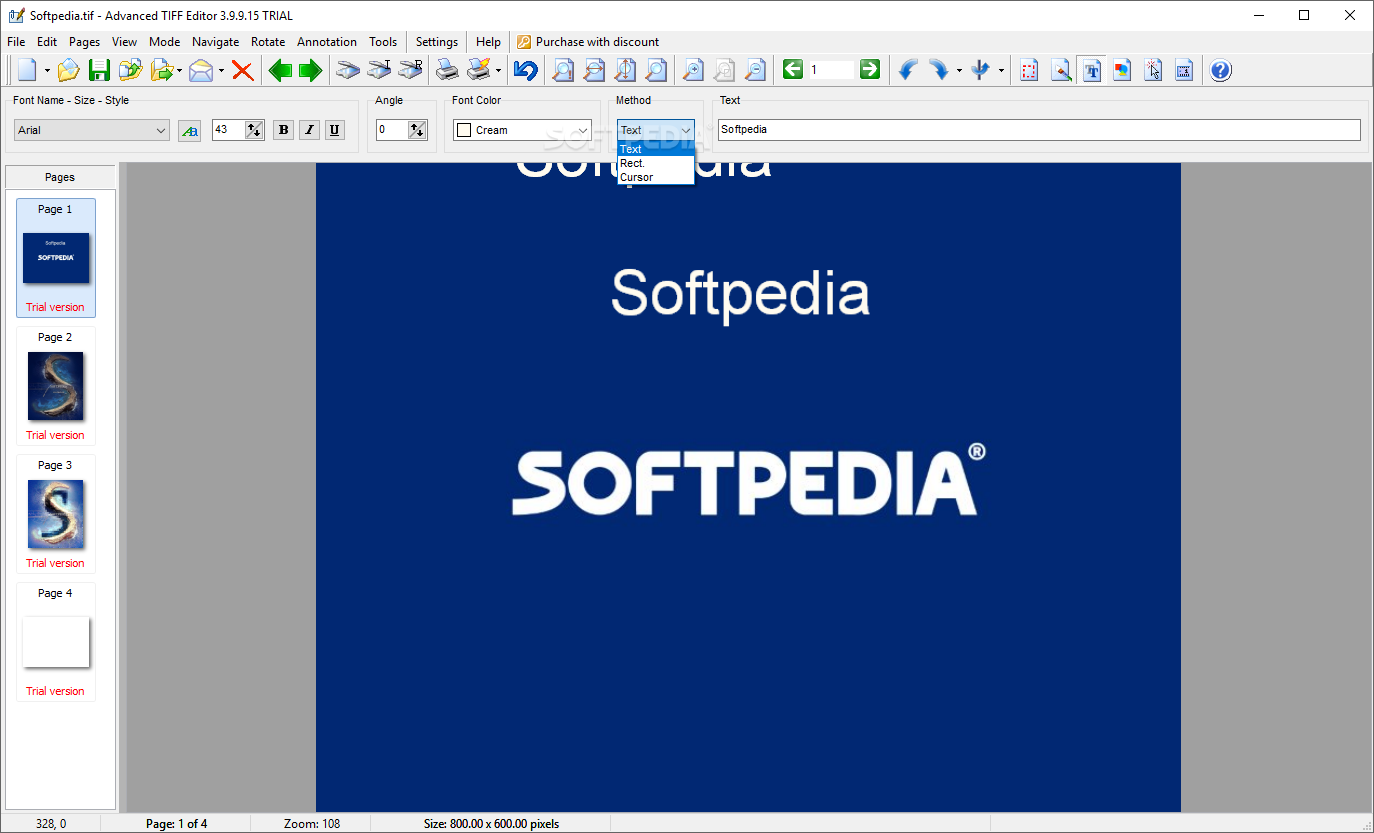Select the Page 3 thumbnail
This screenshot has width=1374, height=833.
56,513
